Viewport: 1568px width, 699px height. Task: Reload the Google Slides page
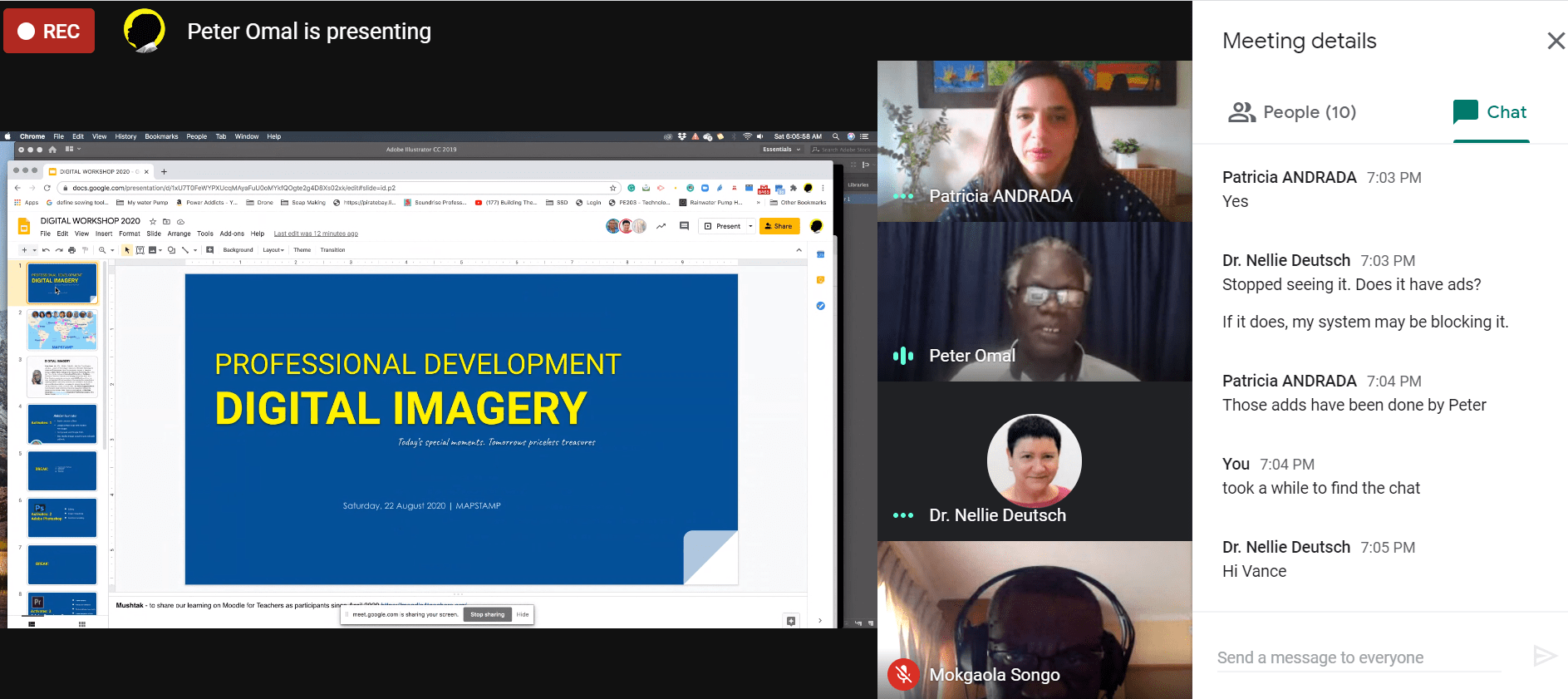(x=47, y=188)
